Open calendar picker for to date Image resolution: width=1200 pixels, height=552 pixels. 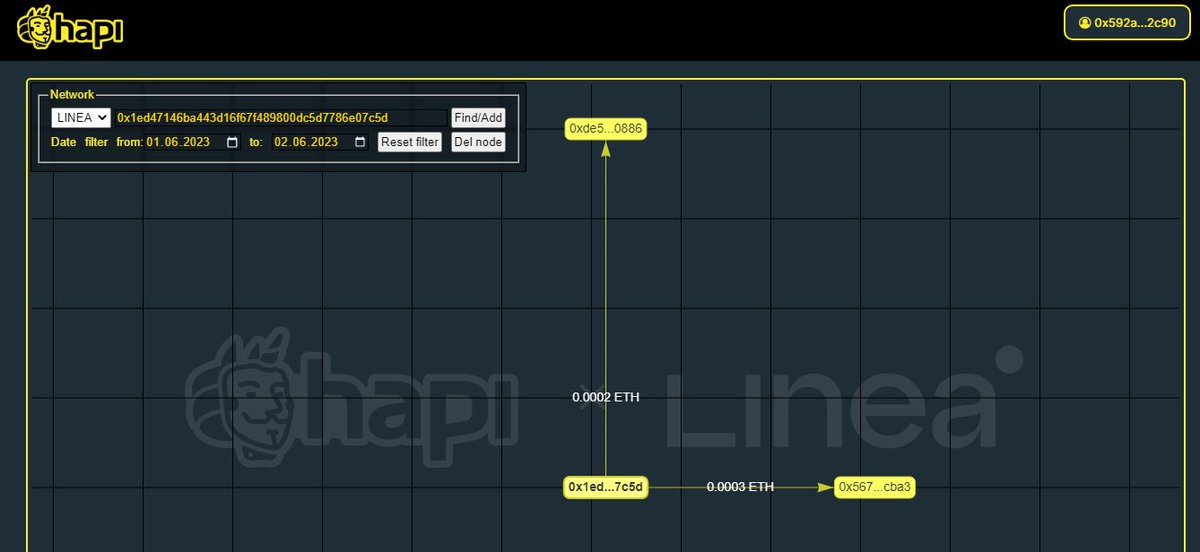pos(360,142)
